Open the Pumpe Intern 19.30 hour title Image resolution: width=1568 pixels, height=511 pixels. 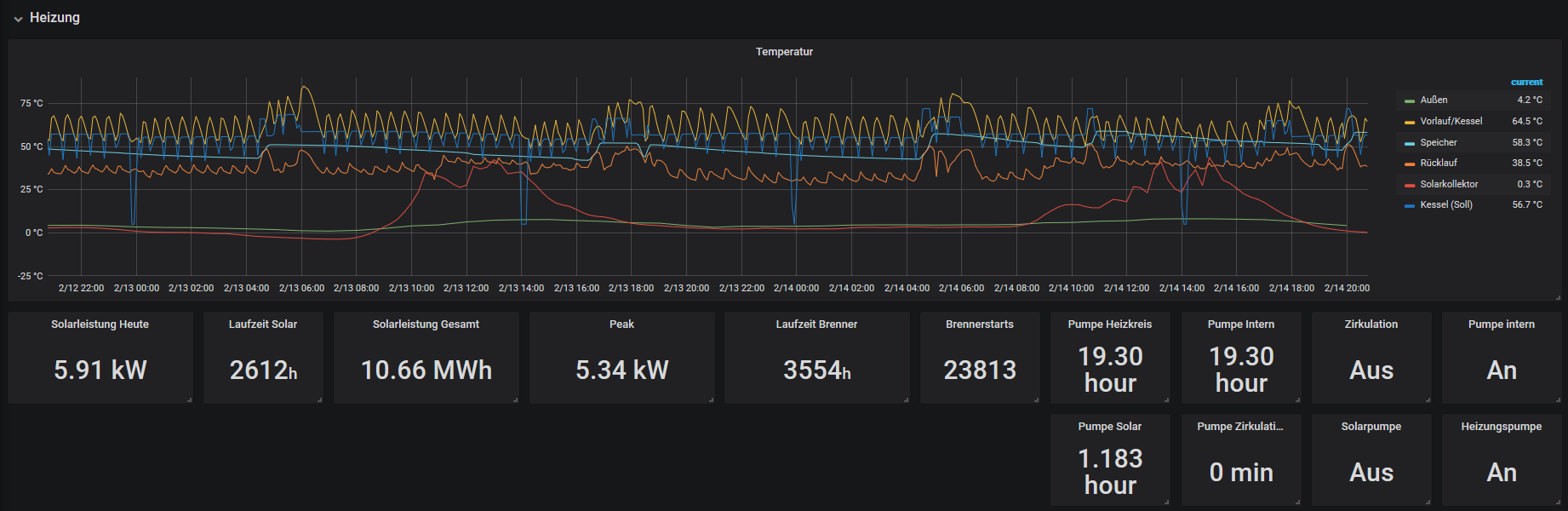point(1241,324)
